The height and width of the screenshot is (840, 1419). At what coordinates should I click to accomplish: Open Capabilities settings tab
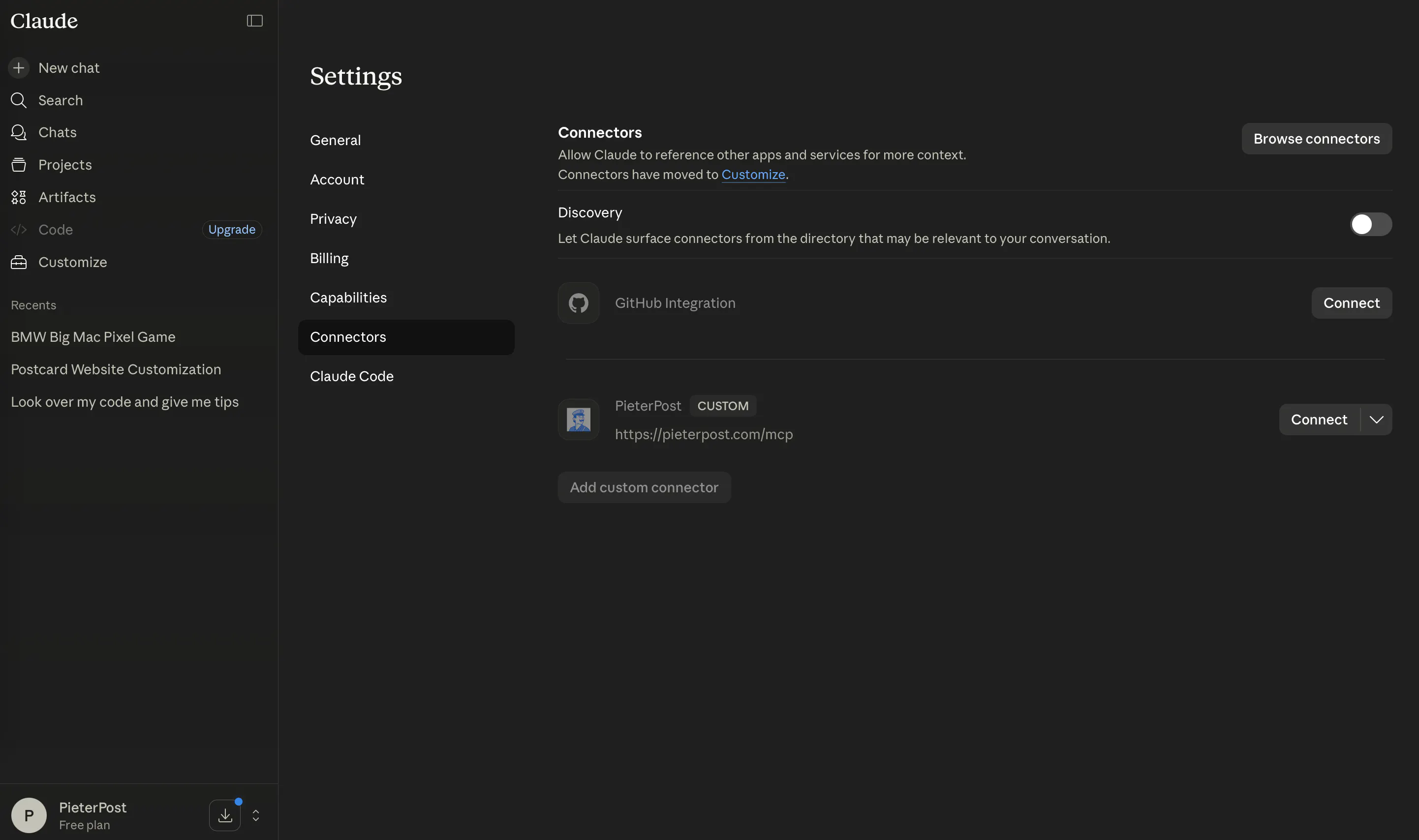[406, 298]
